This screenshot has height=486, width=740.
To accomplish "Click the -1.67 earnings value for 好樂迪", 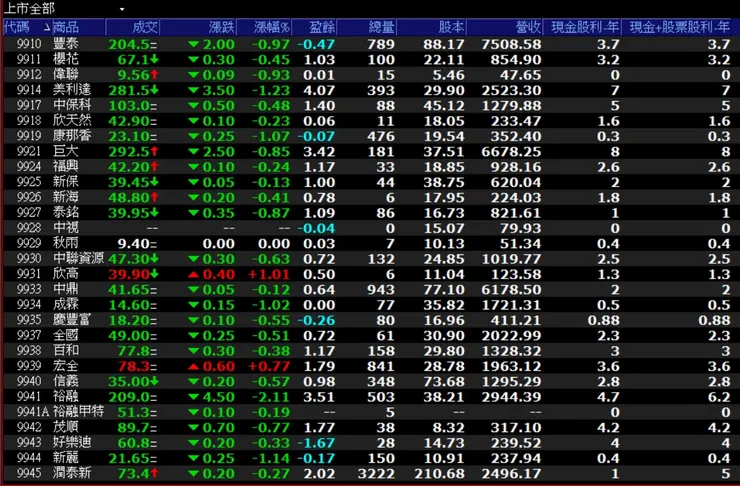I will click(x=316, y=443).
